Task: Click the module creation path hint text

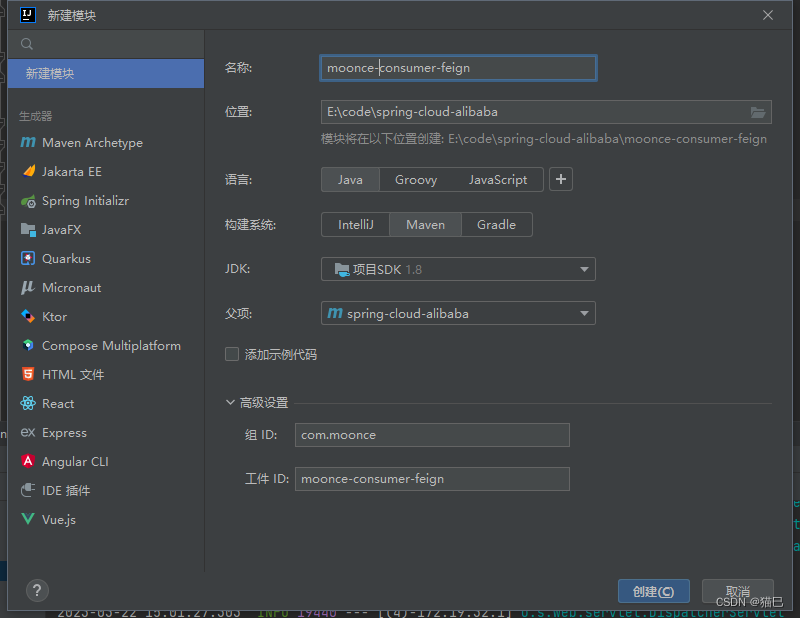Action: pyautogui.click(x=544, y=139)
